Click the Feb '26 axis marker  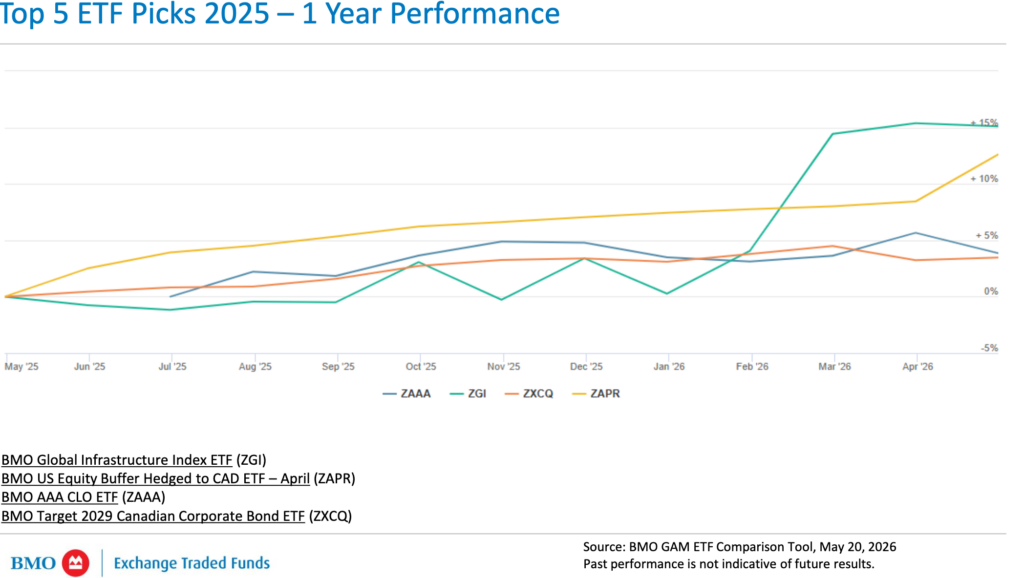[x=752, y=366]
